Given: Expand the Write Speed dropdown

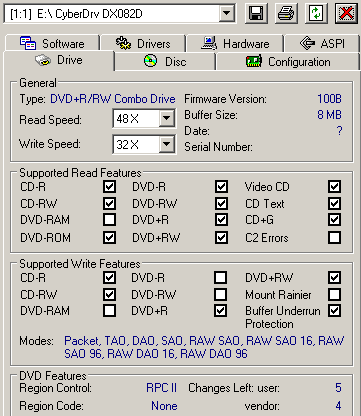Looking at the screenshot, I should click(x=166, y=144).
